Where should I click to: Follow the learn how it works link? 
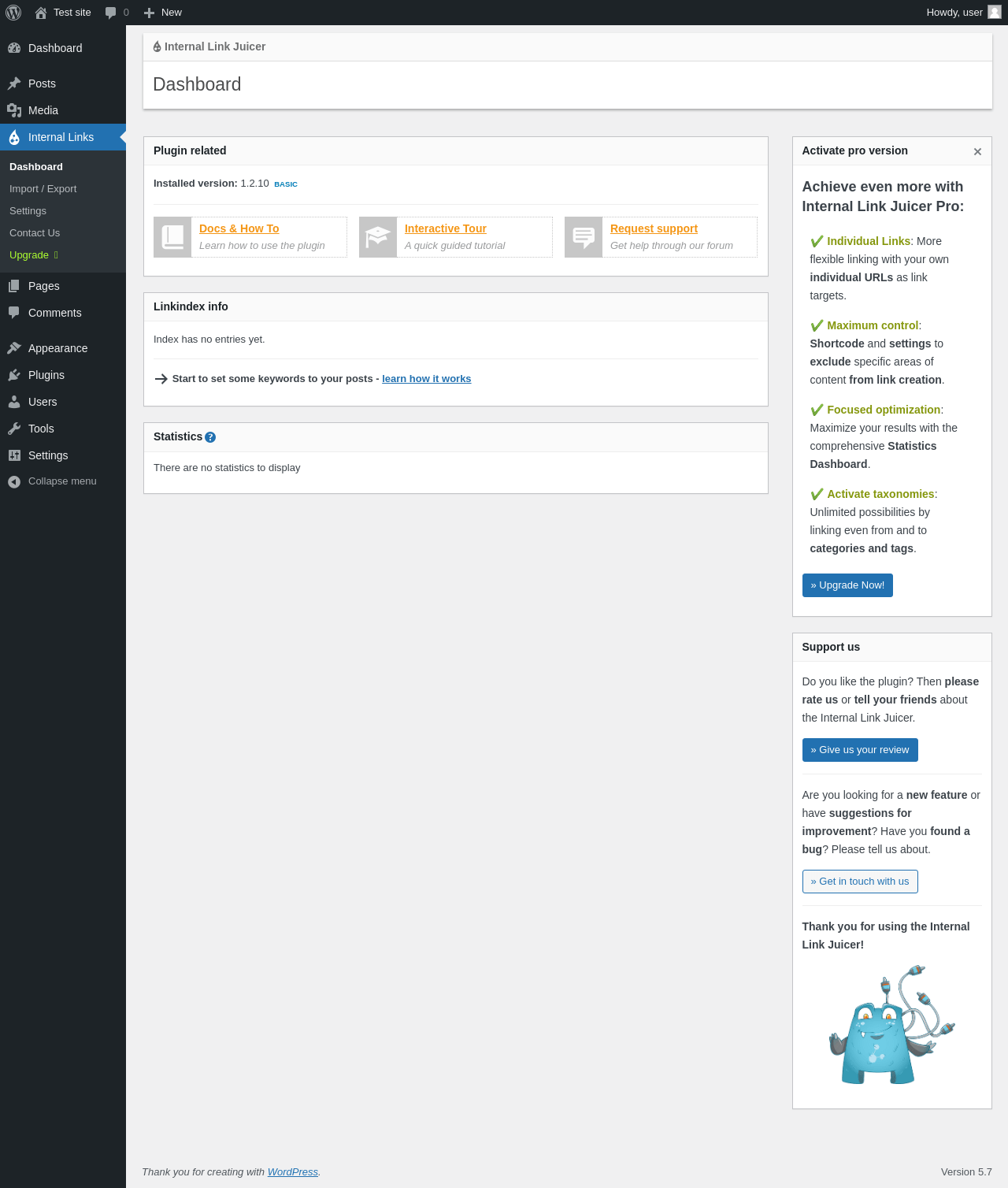click(427, 379)
